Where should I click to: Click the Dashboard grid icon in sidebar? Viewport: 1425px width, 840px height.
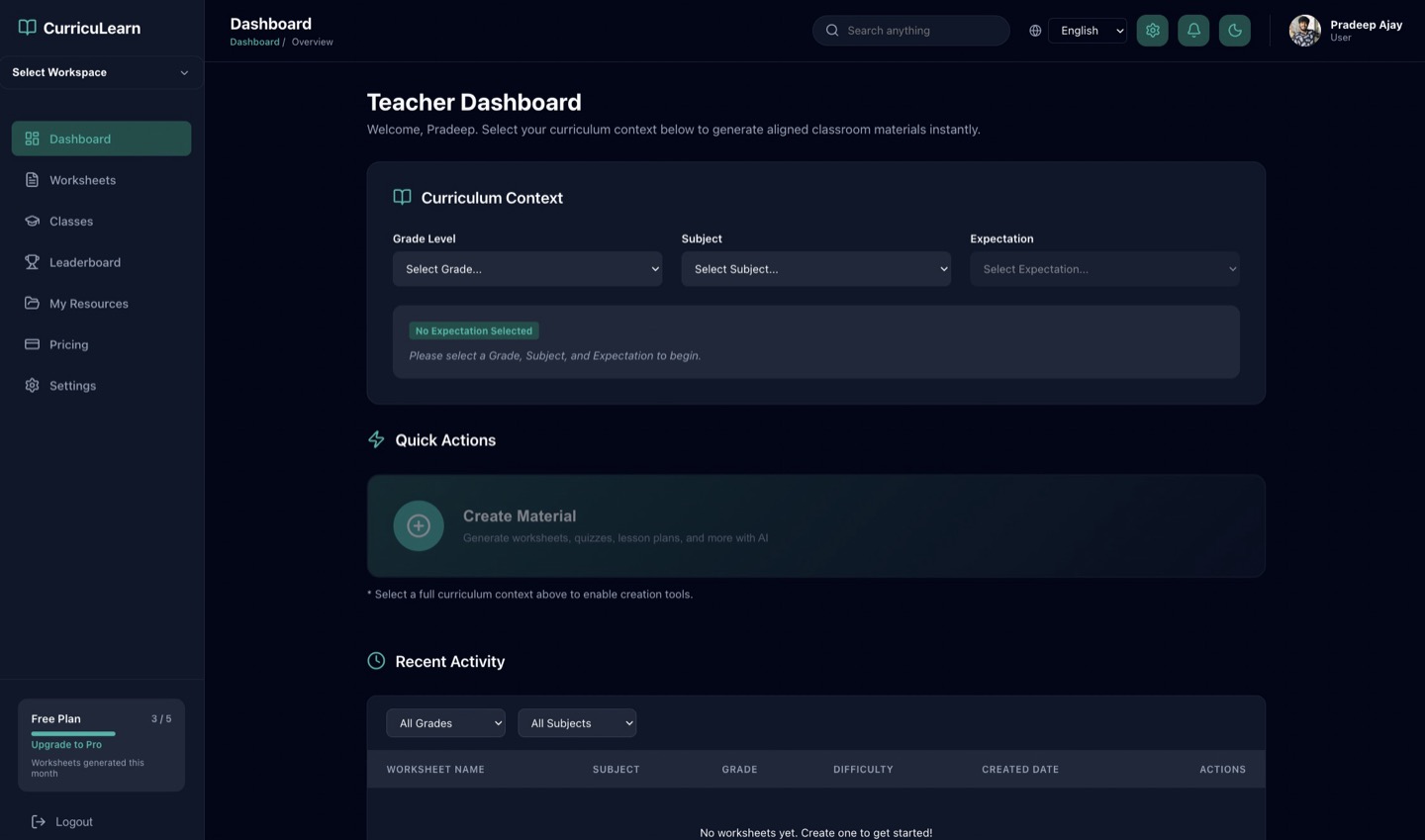[x=32, y=139]
